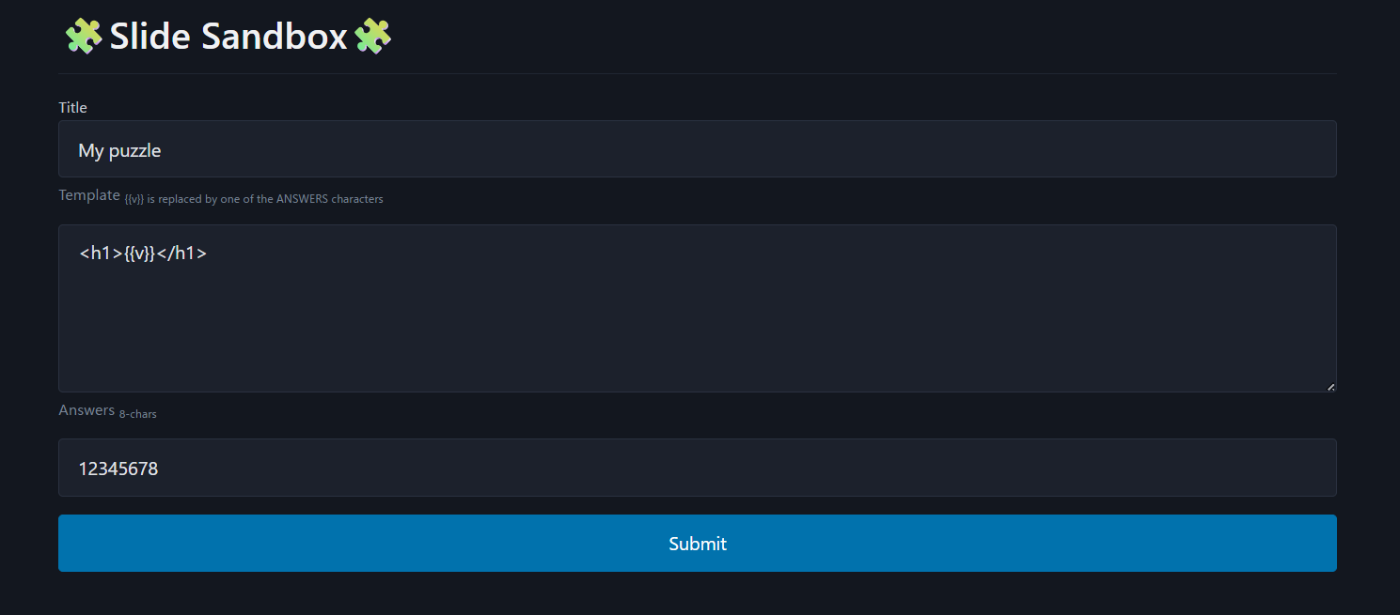Click the Title field label
This screenshot has width=1400, height=615.
pos(73,107)
